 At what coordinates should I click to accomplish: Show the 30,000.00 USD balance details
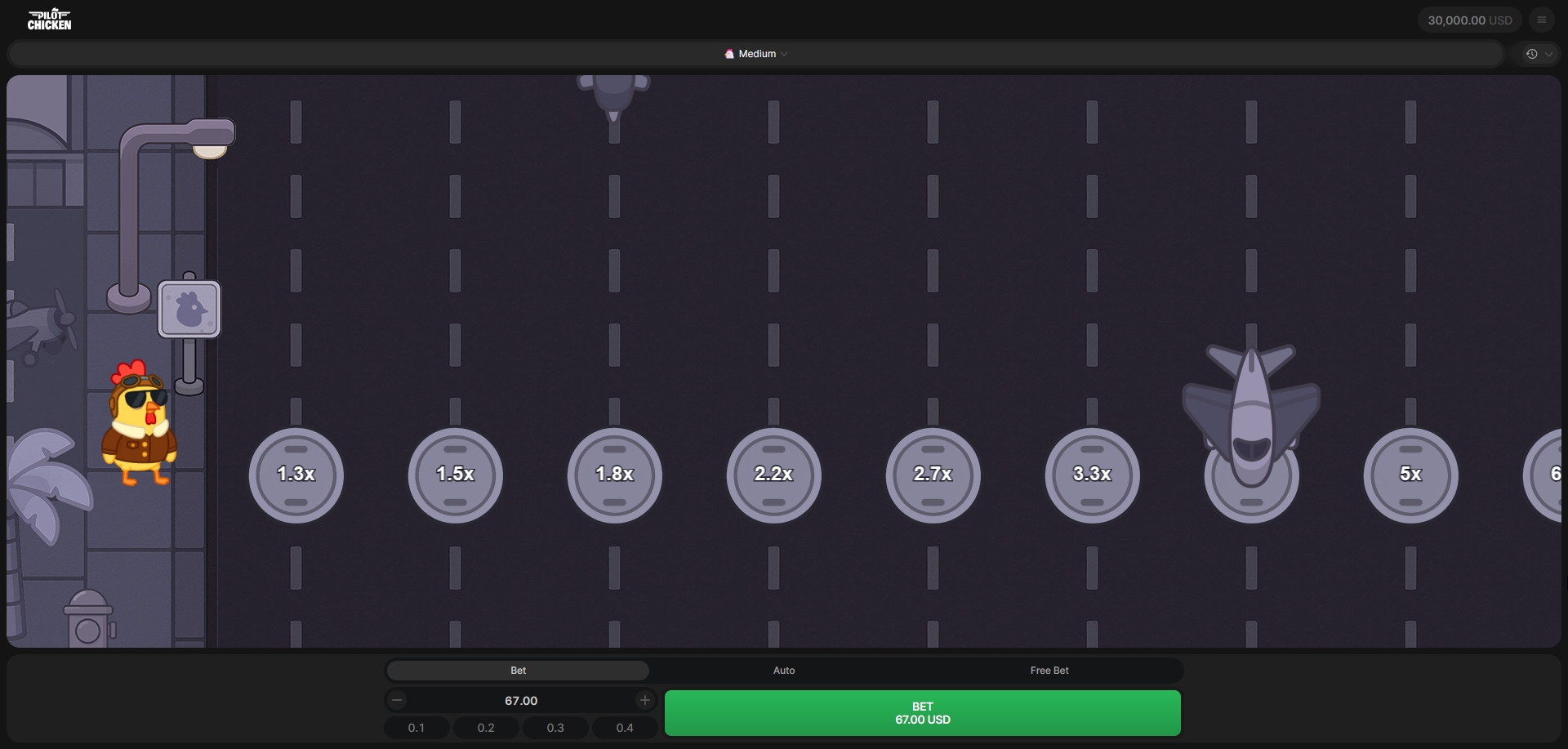pos(1469,20)
